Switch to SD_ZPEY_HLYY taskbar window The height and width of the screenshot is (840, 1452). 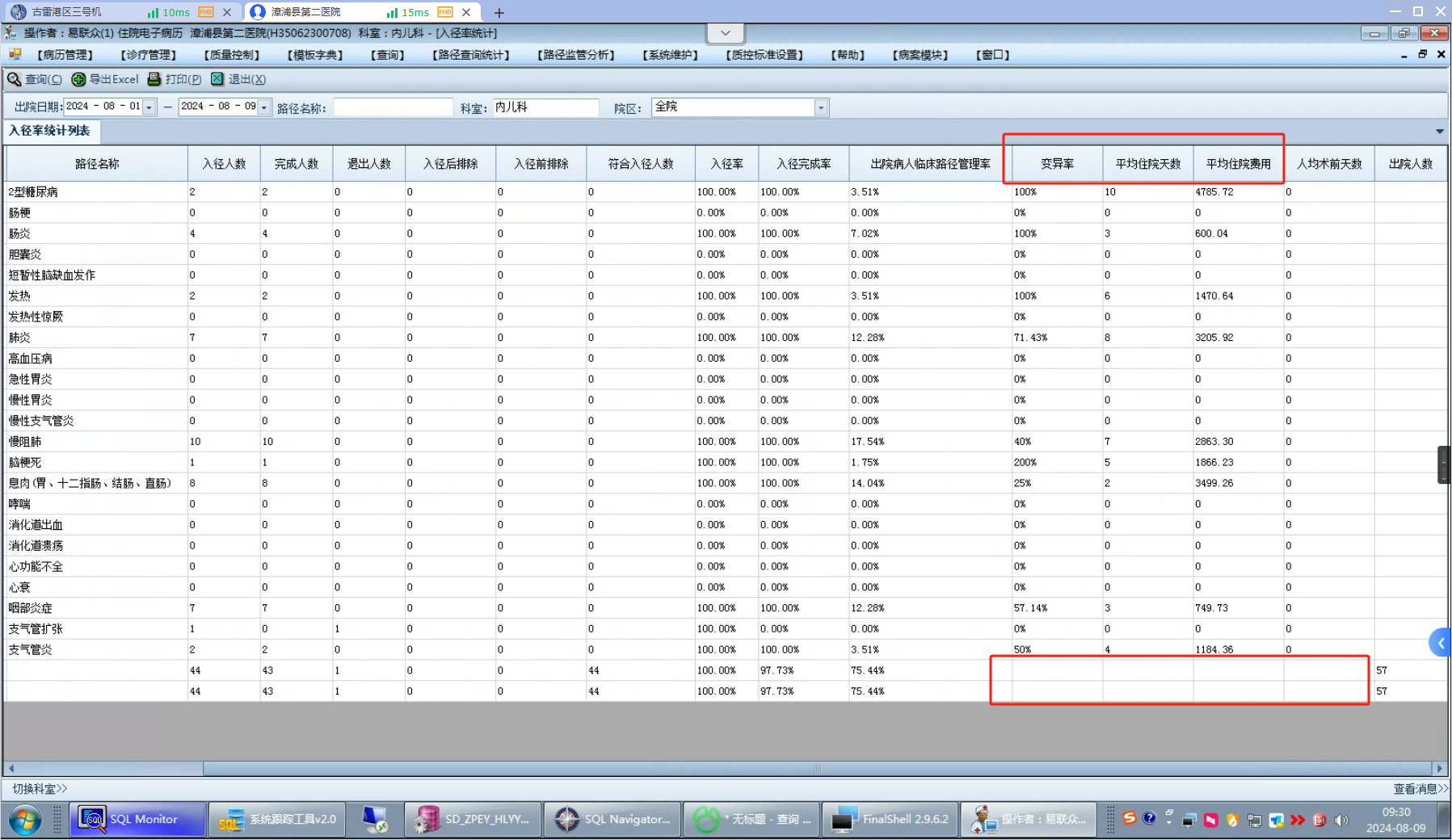point(472,819)
